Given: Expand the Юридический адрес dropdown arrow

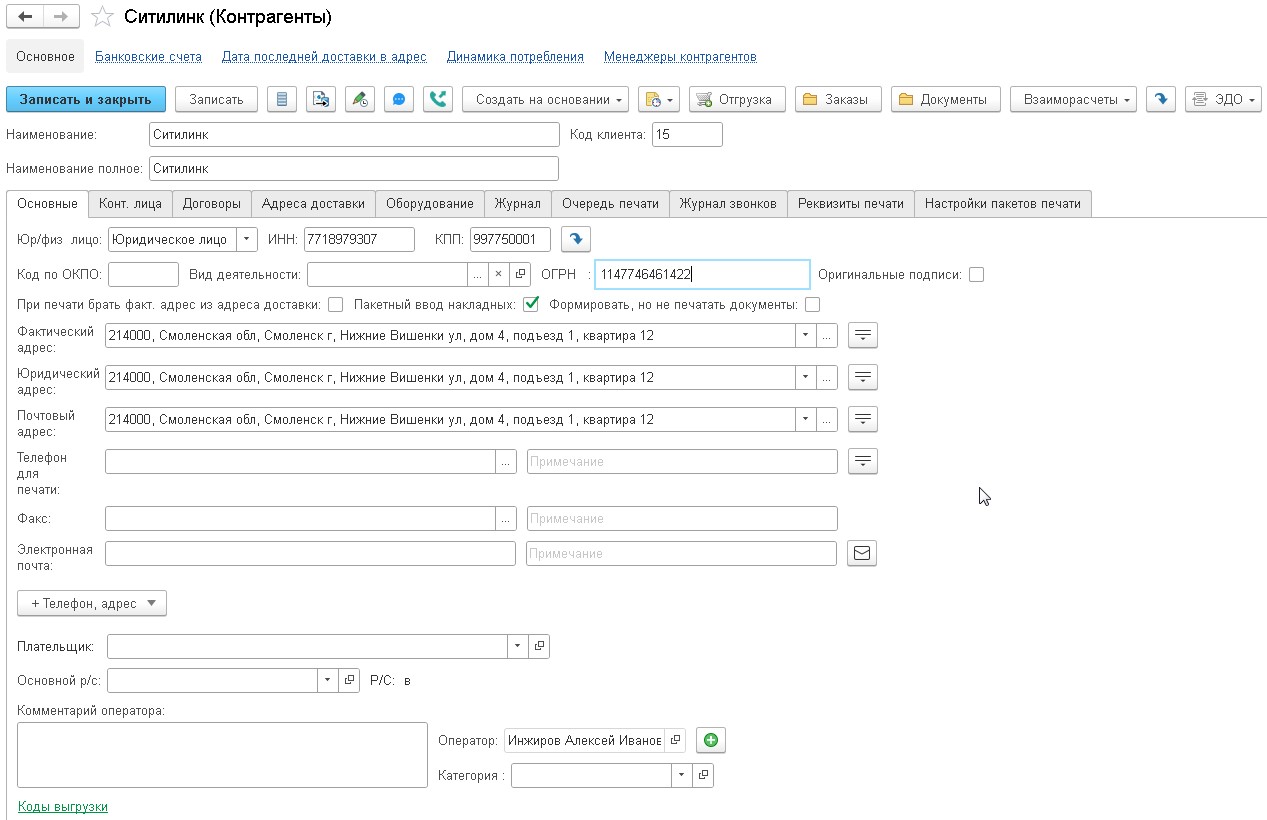Looking at the screenshot, I should [806, 377].
